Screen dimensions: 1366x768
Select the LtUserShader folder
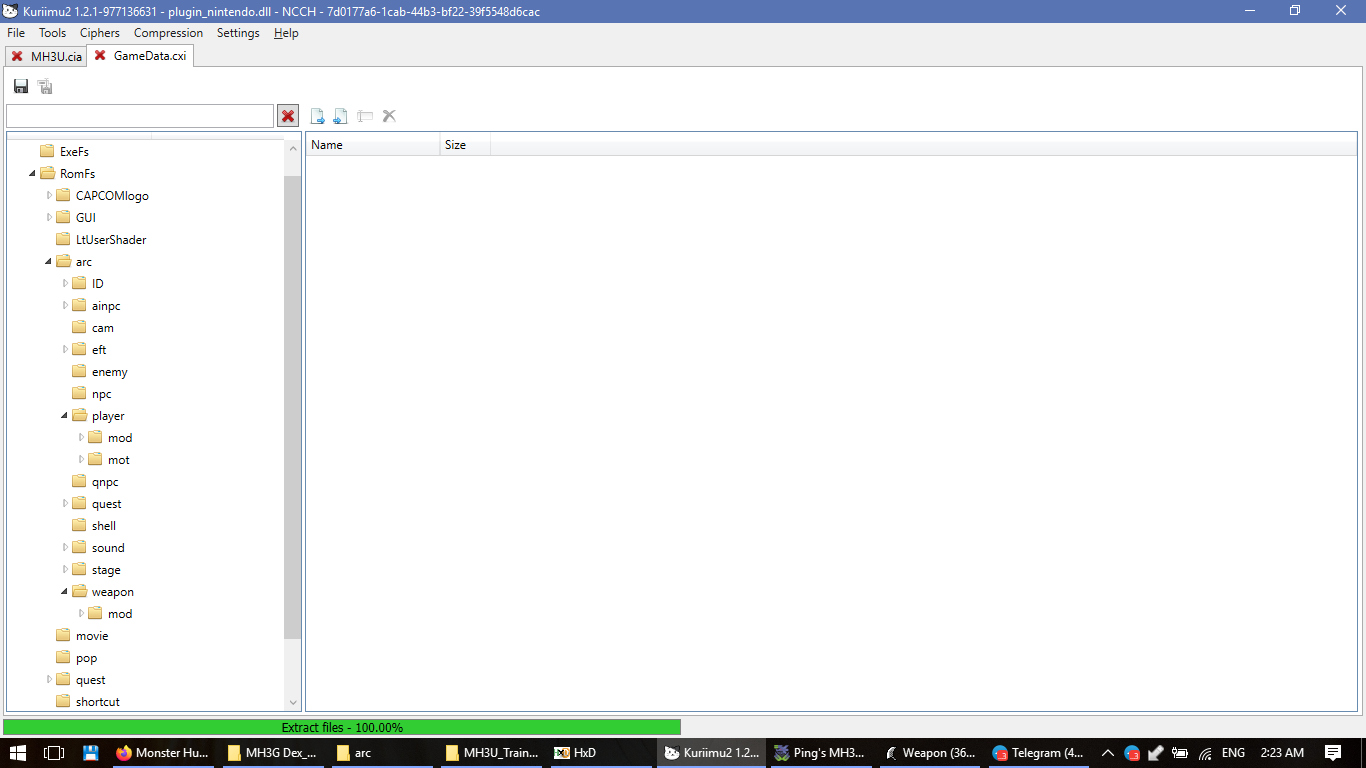point(111,240)
